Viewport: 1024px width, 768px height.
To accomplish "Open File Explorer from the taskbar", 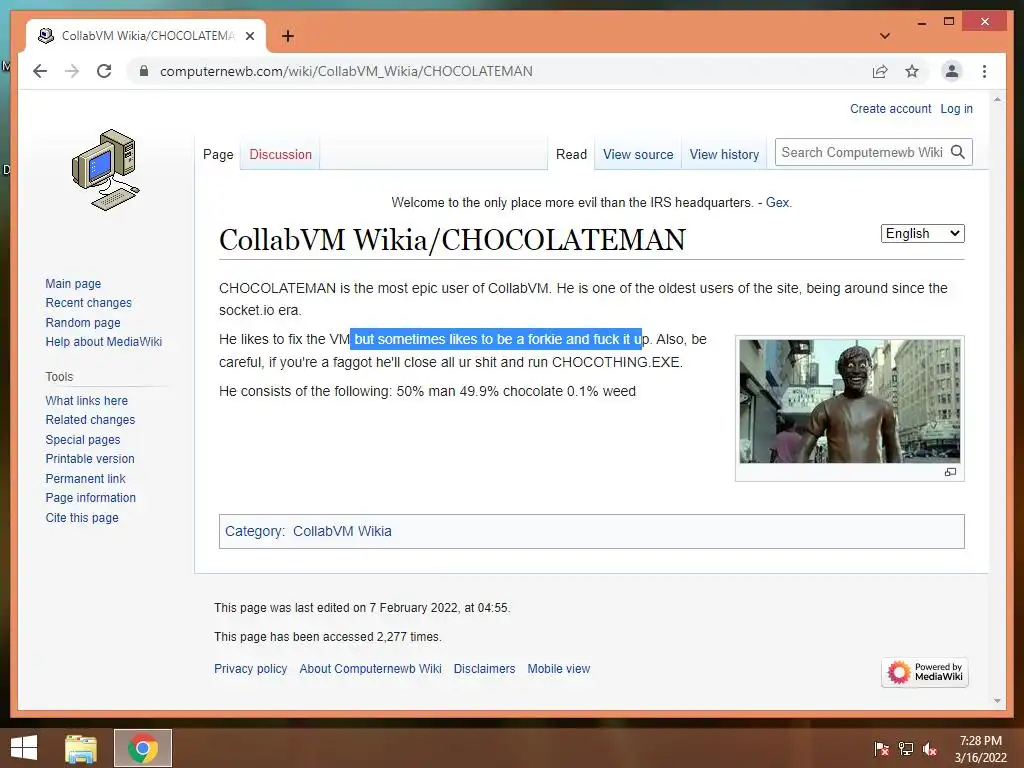I will 81,748.
